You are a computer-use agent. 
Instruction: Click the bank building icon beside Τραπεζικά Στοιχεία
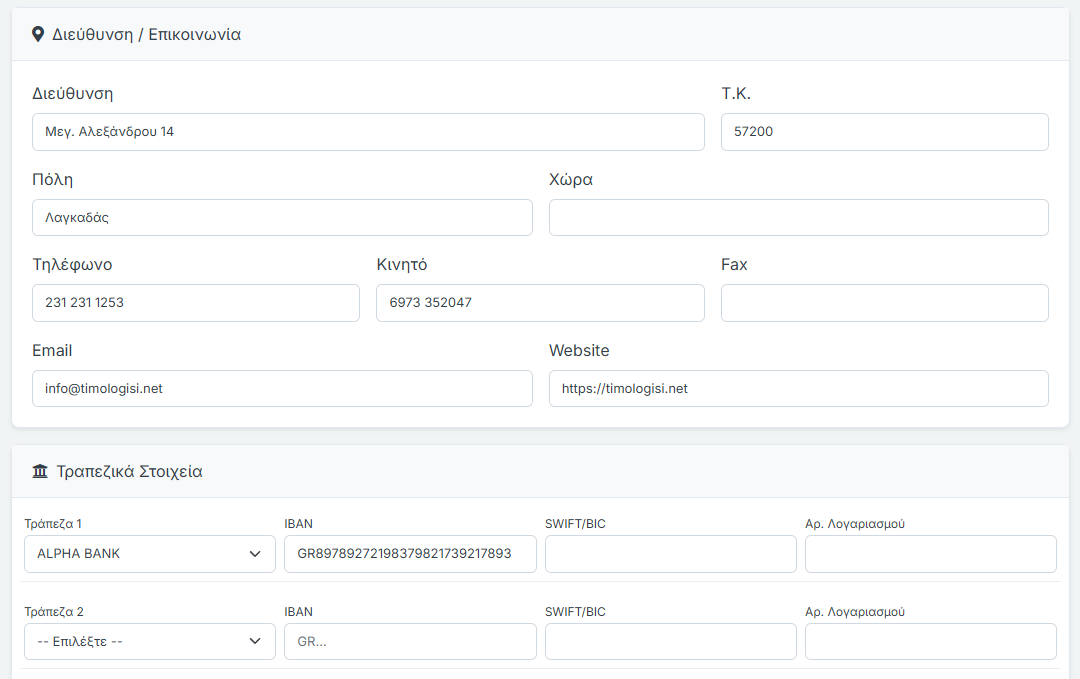[x=40, y=472]
